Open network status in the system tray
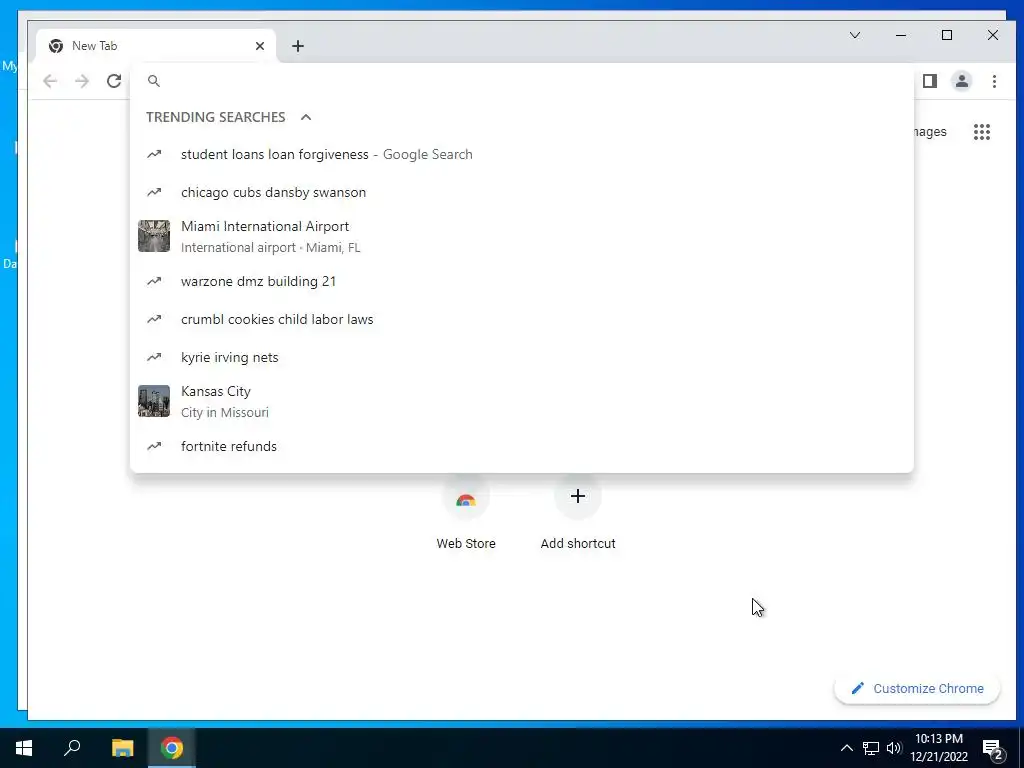This screenshot has height=768, width=1024. [x=871, y=748]
